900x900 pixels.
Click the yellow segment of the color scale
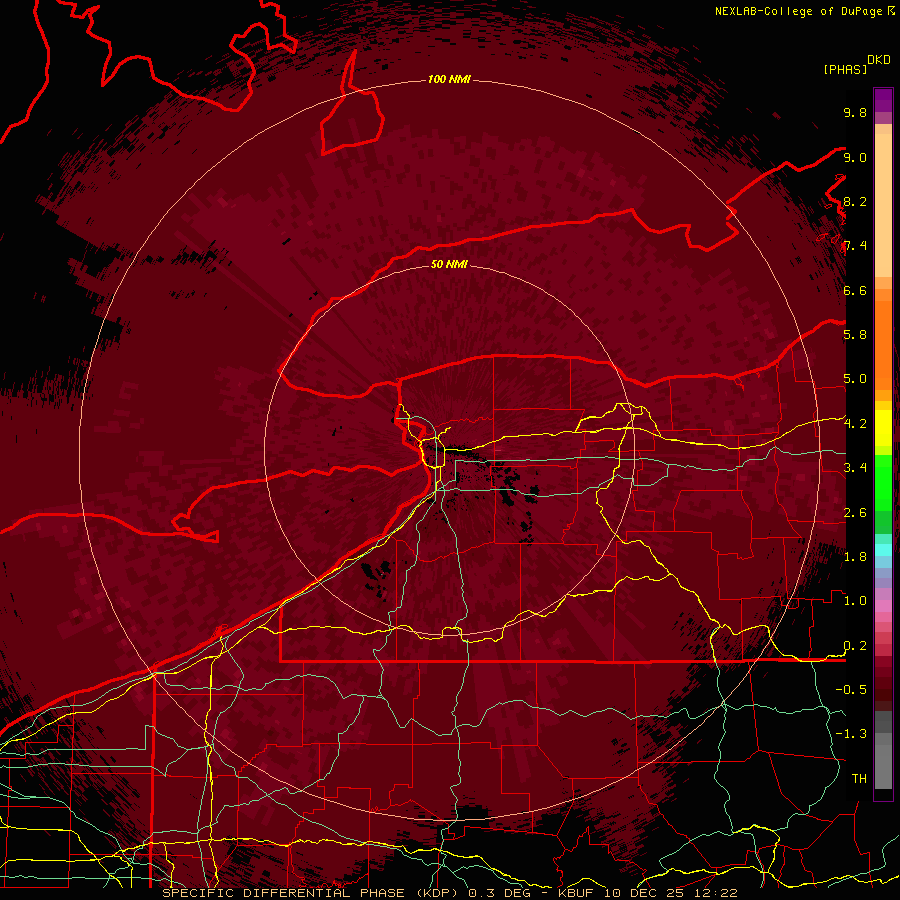[883, 428]
